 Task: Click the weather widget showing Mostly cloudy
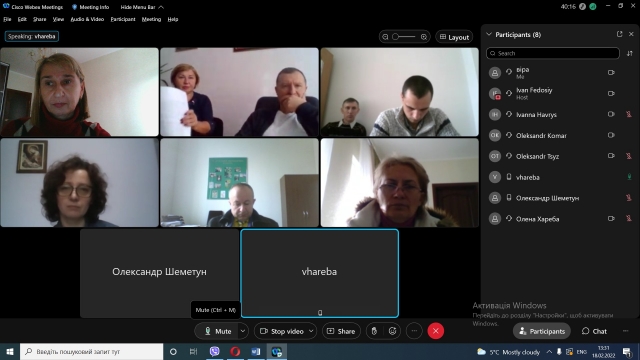509,352
